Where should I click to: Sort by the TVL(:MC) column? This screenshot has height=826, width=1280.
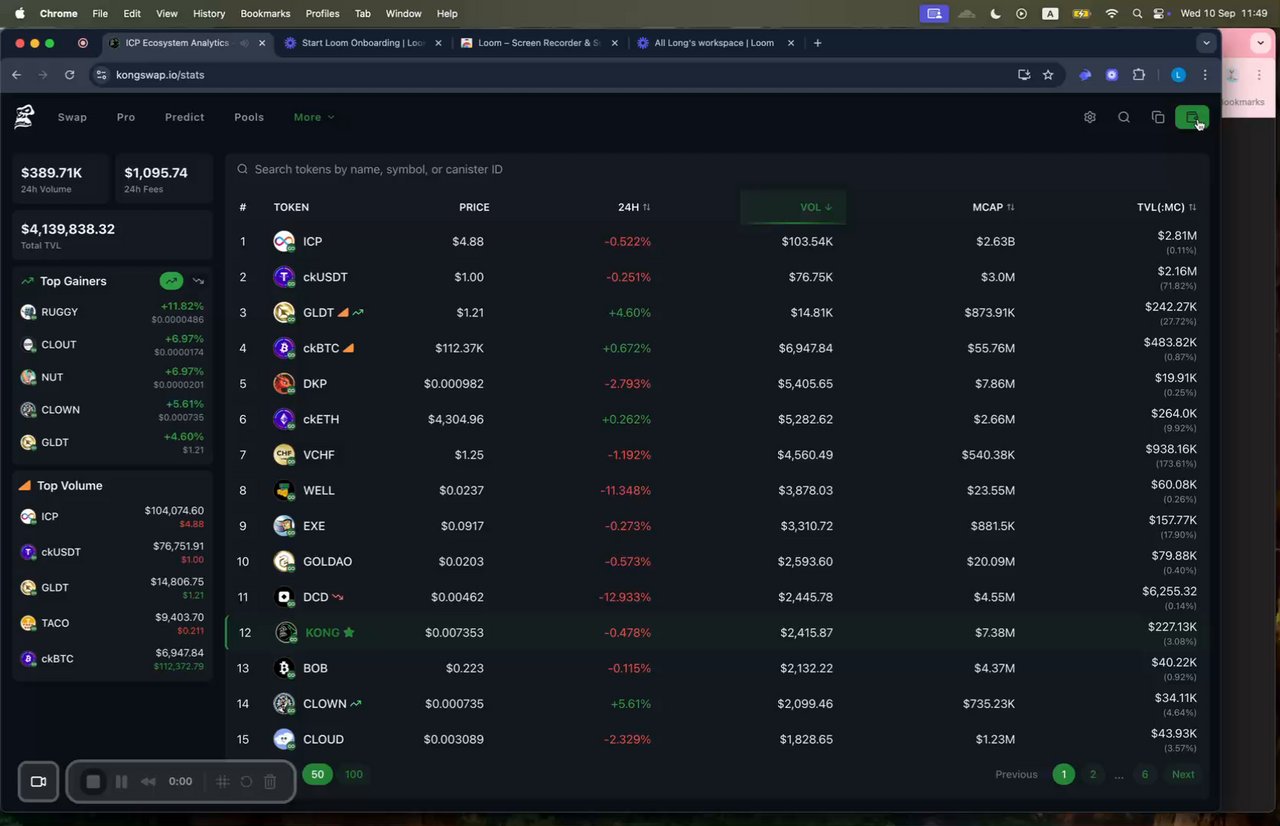(x=1166, y=207)
